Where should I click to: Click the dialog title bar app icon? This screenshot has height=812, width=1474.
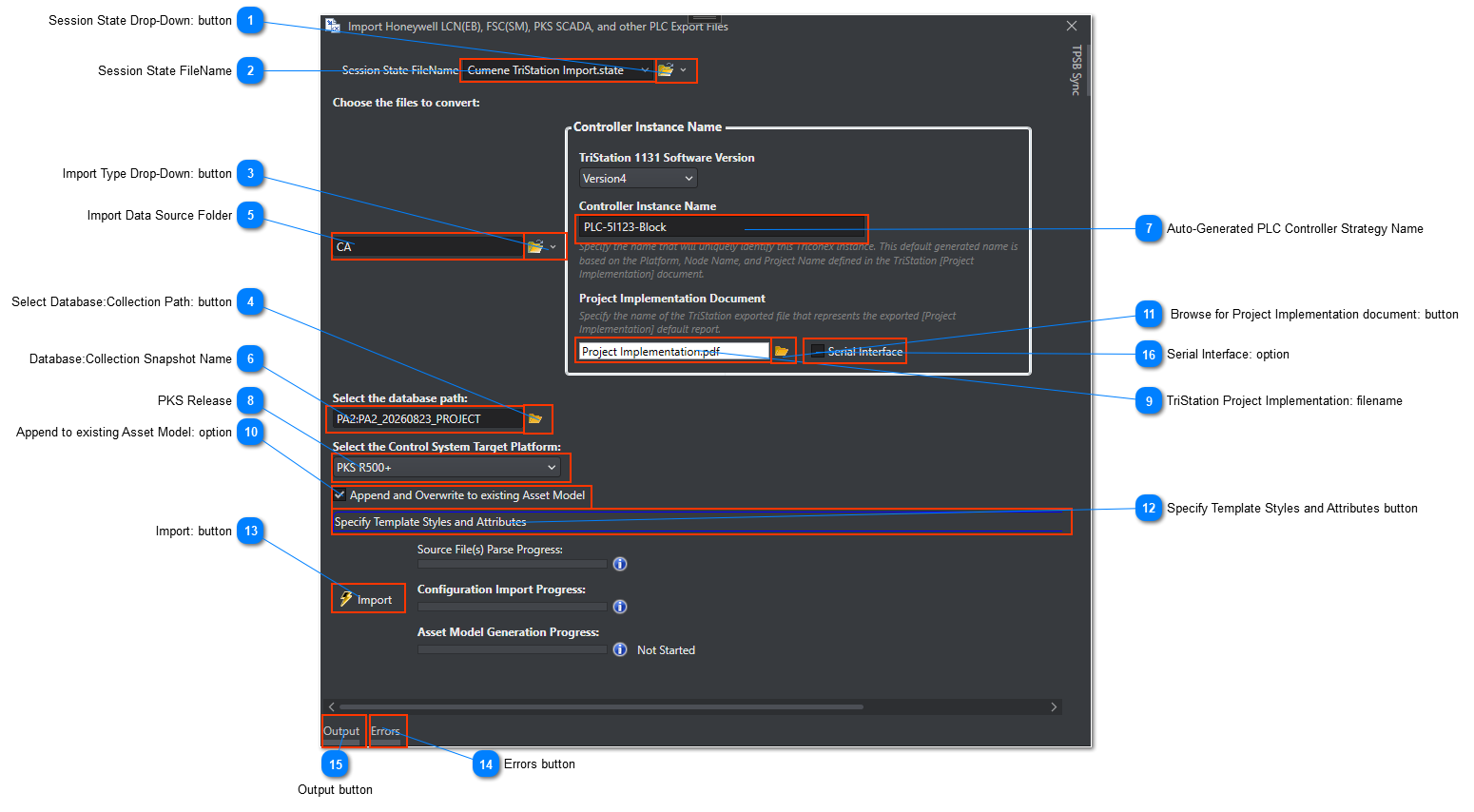(x=333, y=27)
